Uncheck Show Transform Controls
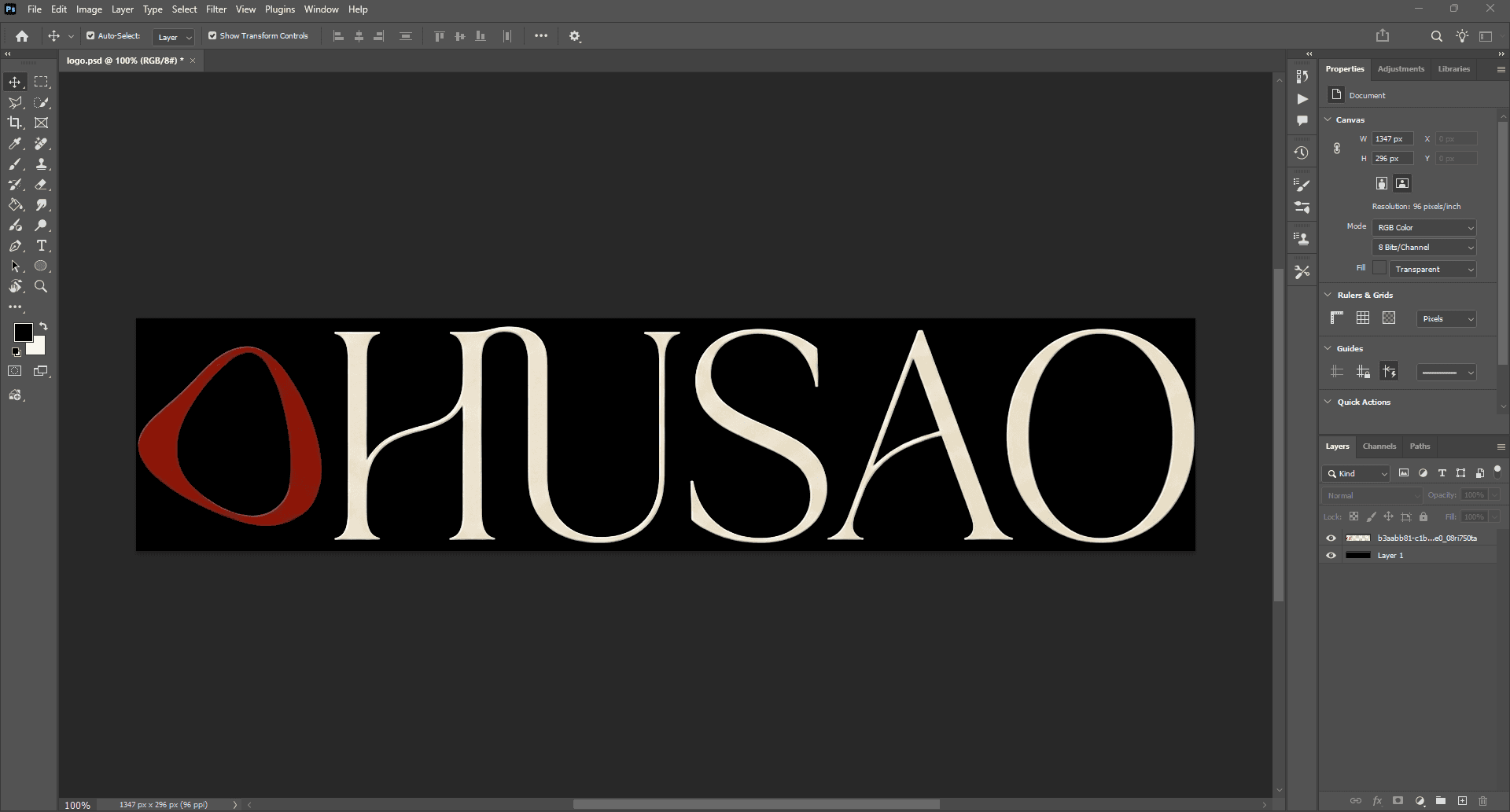1510x812 pixels. click(x=212, y=35)
